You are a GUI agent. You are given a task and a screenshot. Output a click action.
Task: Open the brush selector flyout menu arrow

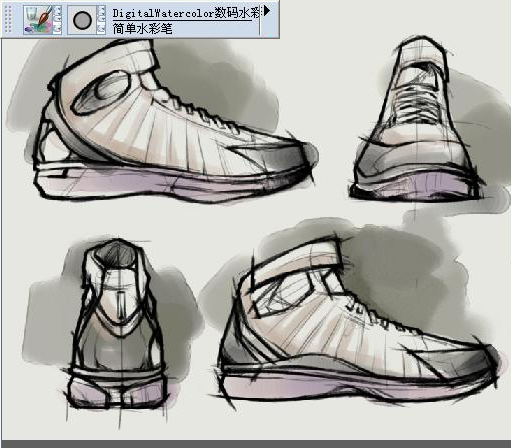(267, 11)
